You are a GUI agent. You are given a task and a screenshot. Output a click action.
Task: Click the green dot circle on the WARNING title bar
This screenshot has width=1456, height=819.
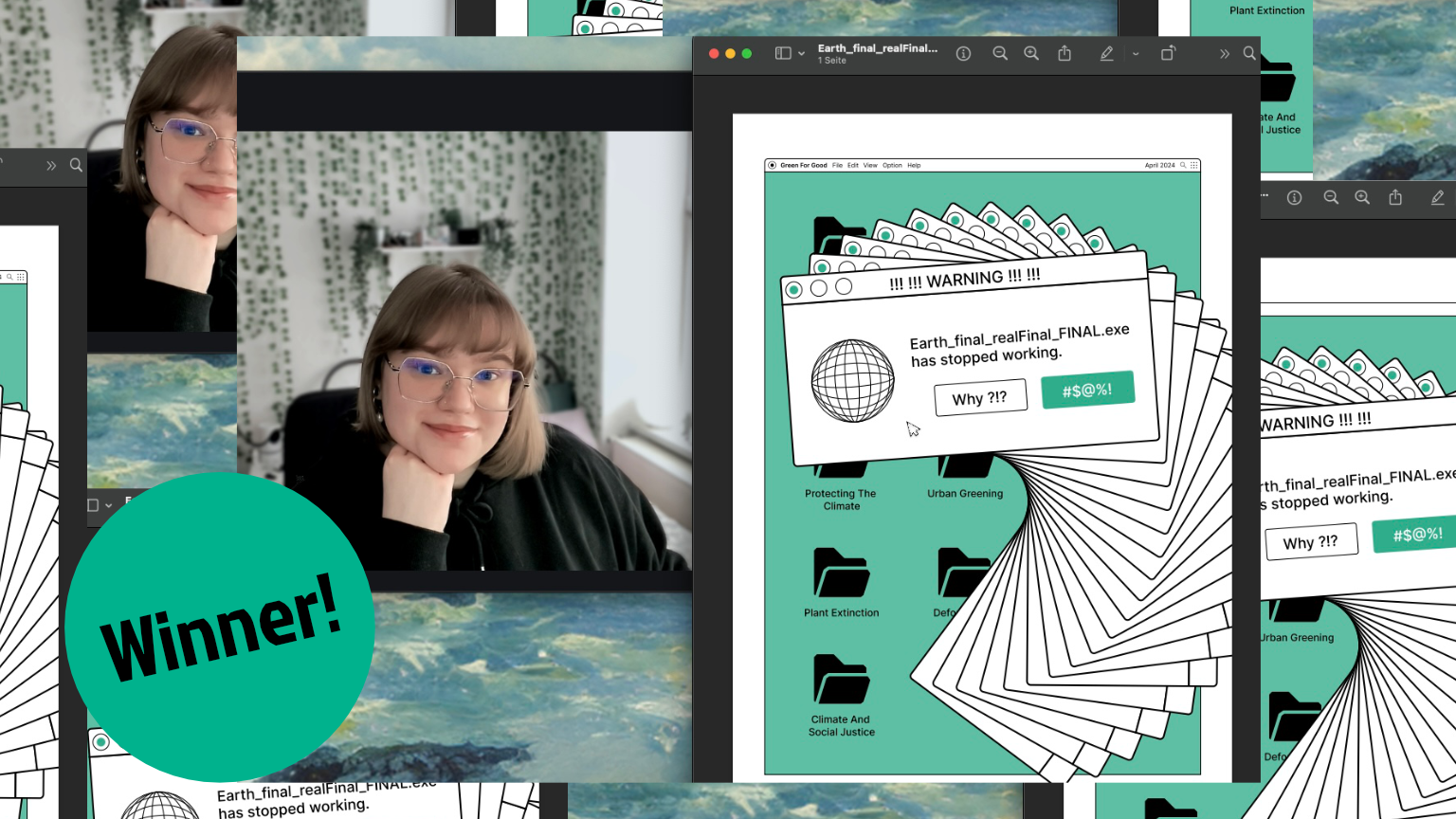point(794,289)
